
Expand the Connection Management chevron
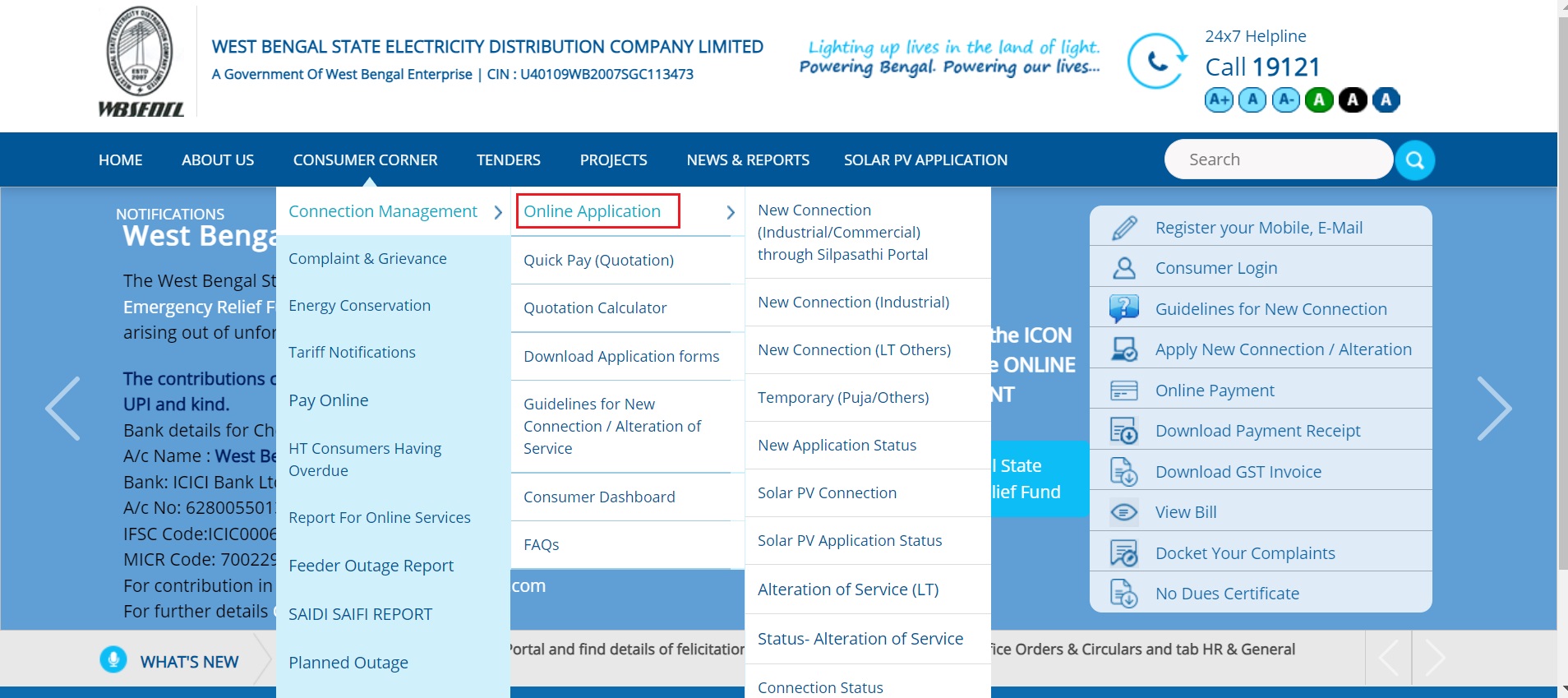tap(498, 212)
